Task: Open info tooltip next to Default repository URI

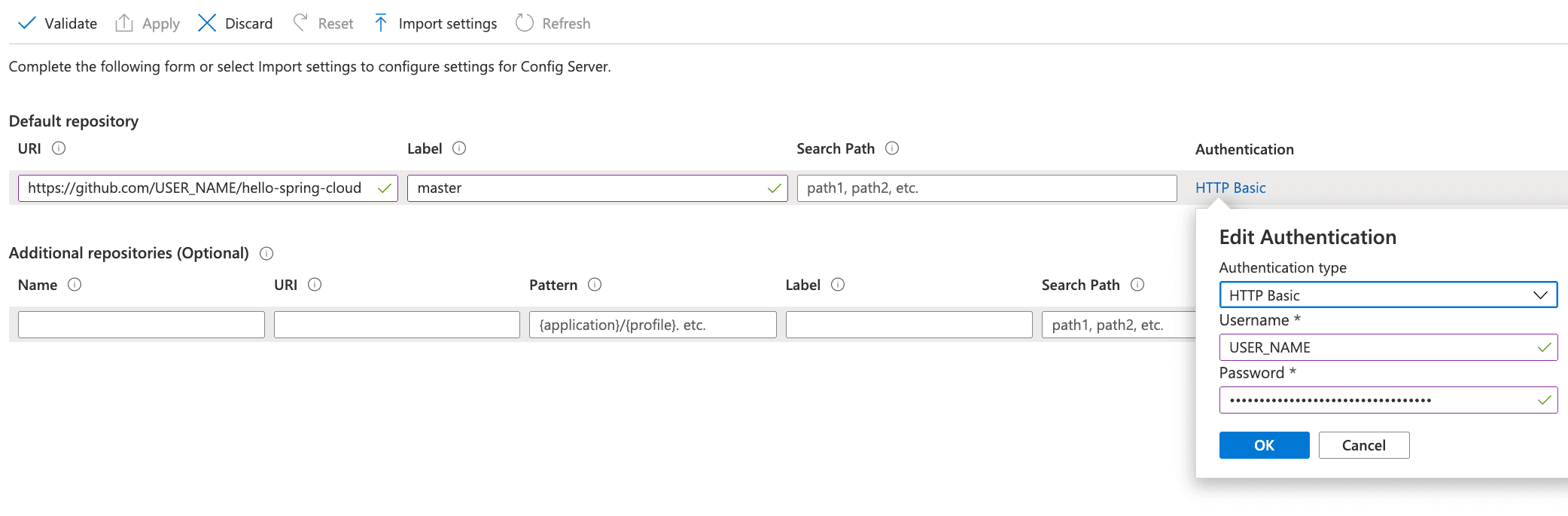Action: 59,148
